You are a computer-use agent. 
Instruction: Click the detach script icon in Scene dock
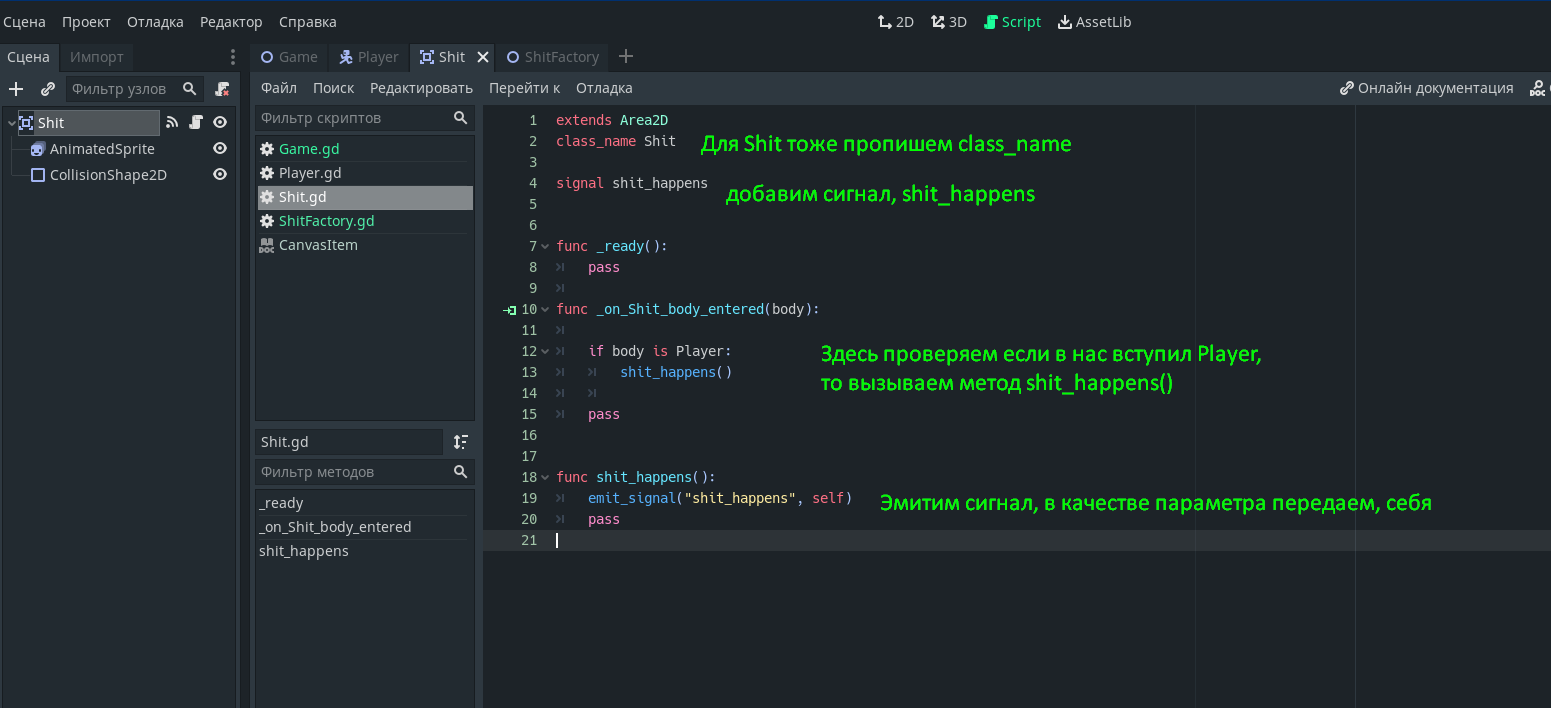222,89
